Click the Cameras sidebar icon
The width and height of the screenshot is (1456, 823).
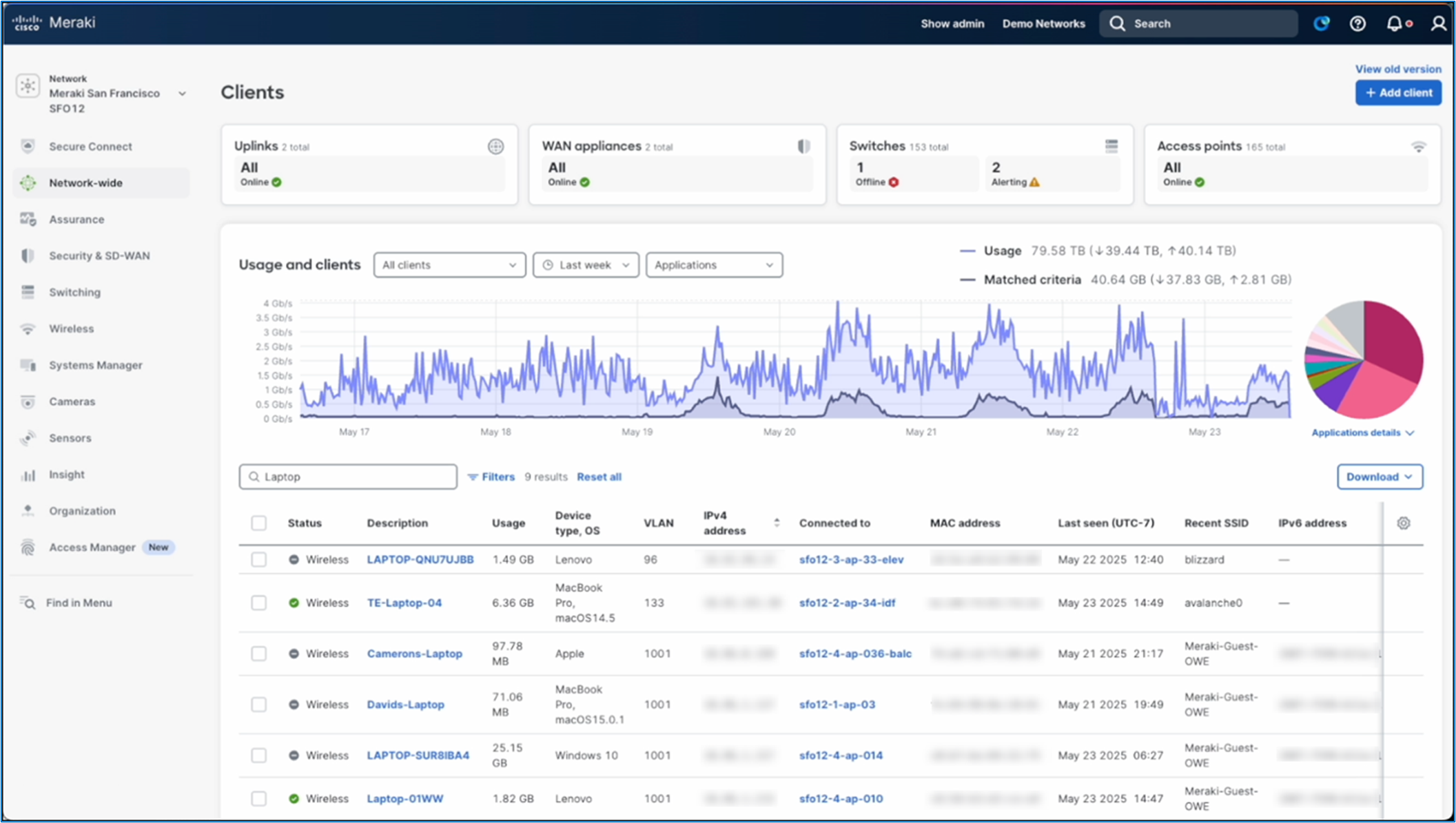point(28,402)
